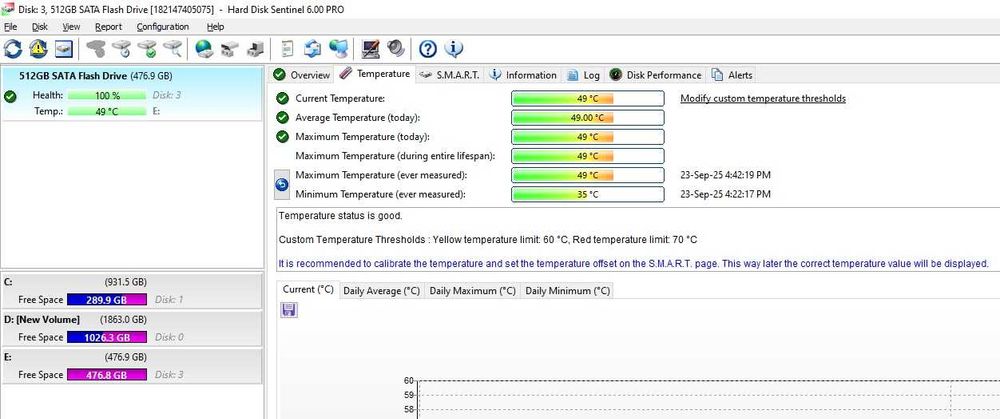The width and height of the screenshot is (1000, 419).
Task: Select the Temperature tab
Action: (x=374, y=74)
